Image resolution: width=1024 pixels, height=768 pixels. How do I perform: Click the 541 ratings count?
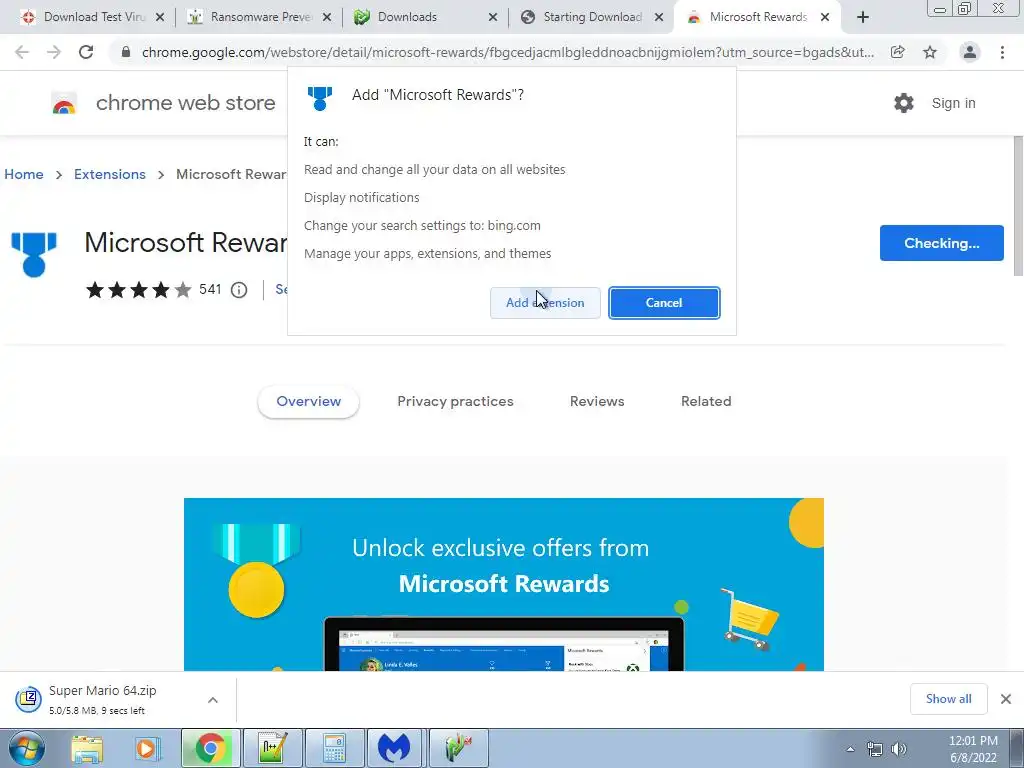tap(210, 289)
